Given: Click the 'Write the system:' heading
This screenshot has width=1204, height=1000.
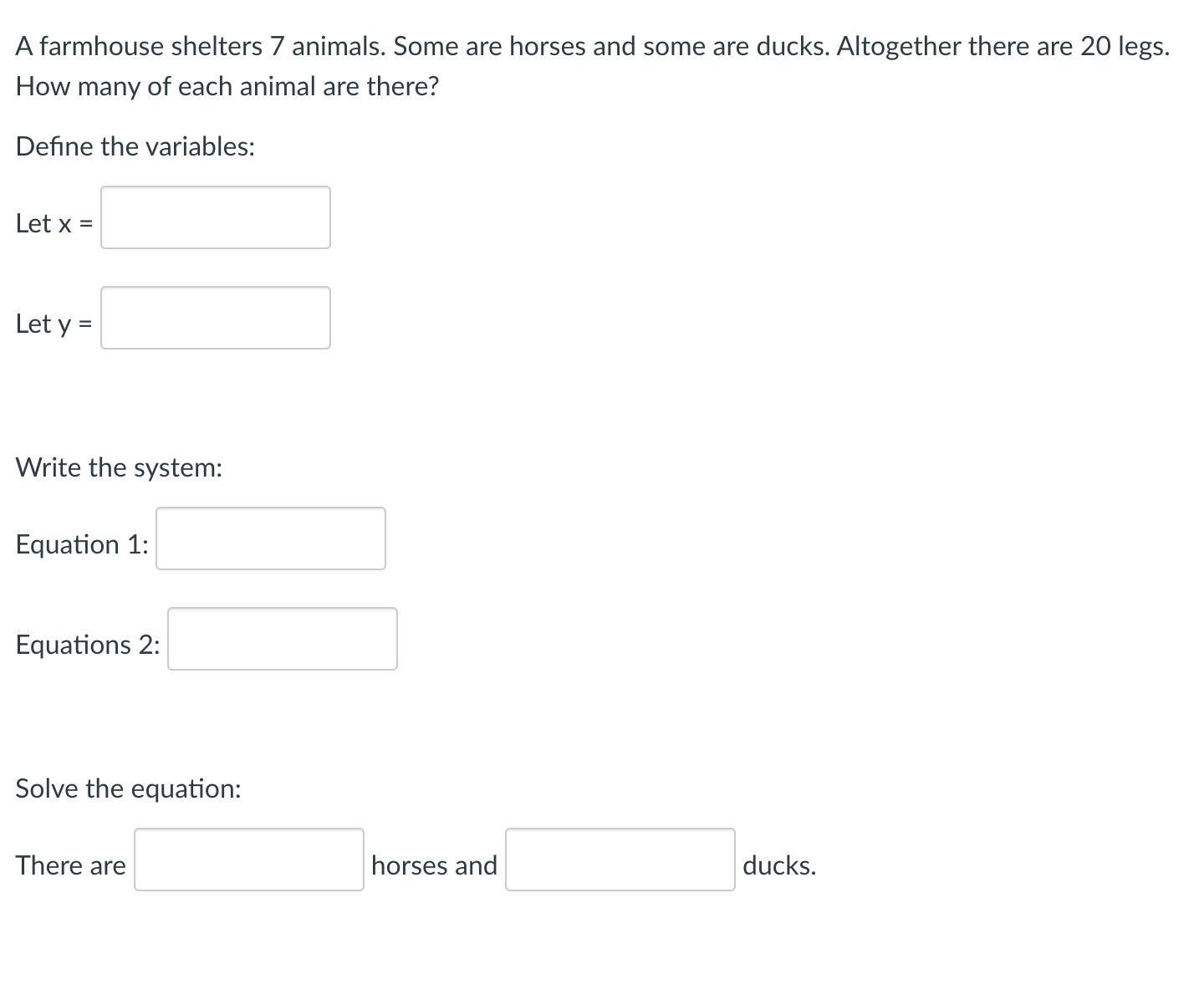Looking at the screenshot, I should pyautogui.click(x=119, y=467).
